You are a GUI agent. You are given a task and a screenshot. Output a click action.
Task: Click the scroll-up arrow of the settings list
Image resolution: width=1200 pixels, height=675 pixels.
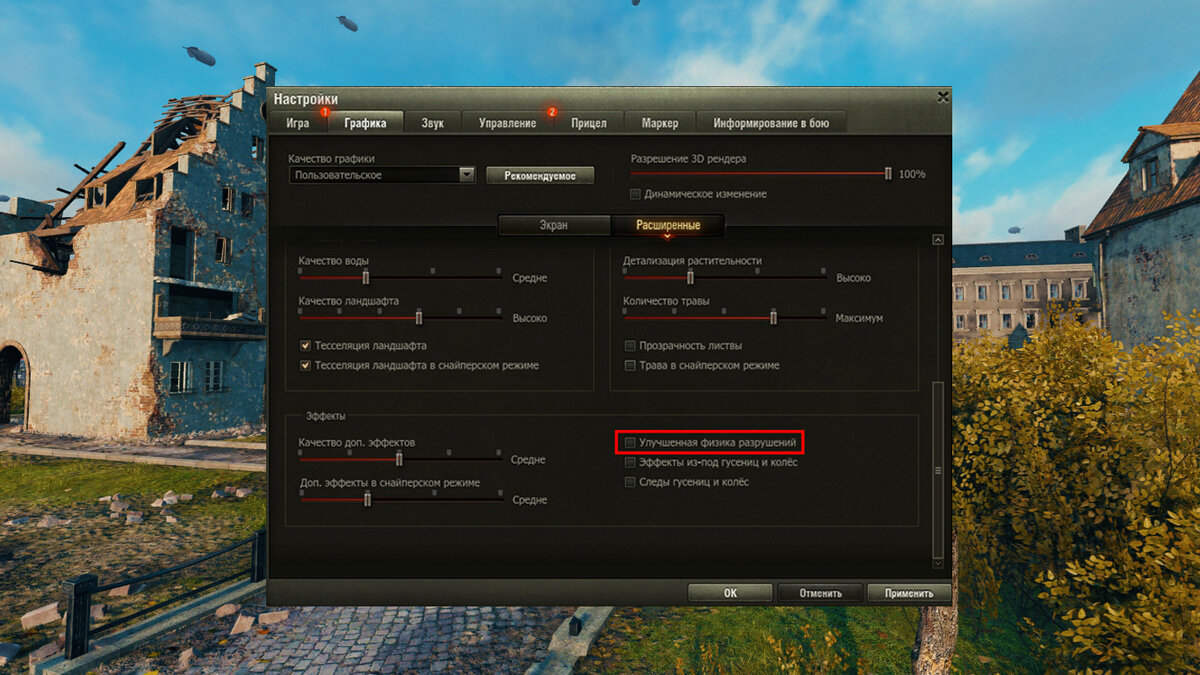click(x=938, y=240)
